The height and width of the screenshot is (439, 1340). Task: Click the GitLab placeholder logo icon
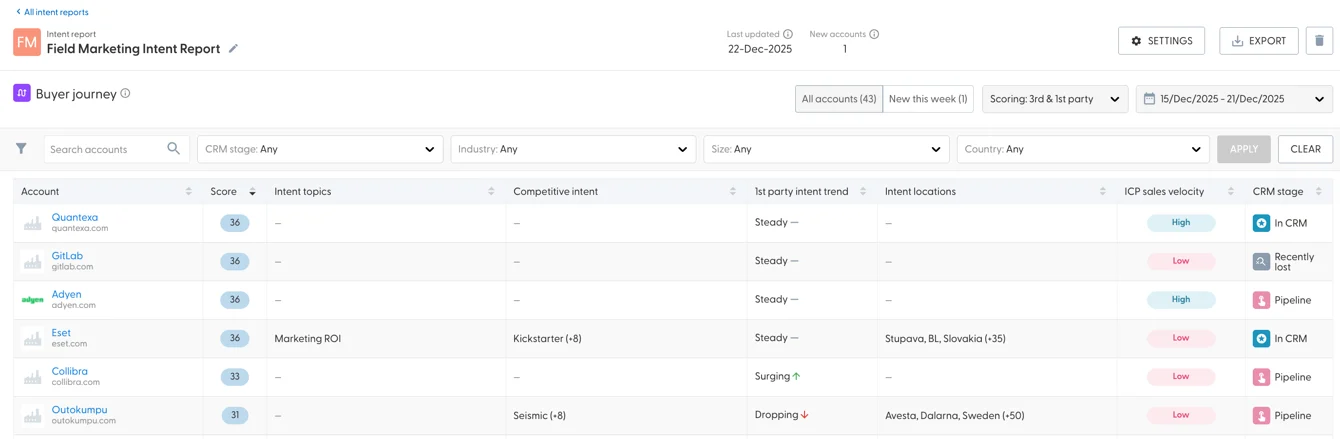tap(33, 261)
